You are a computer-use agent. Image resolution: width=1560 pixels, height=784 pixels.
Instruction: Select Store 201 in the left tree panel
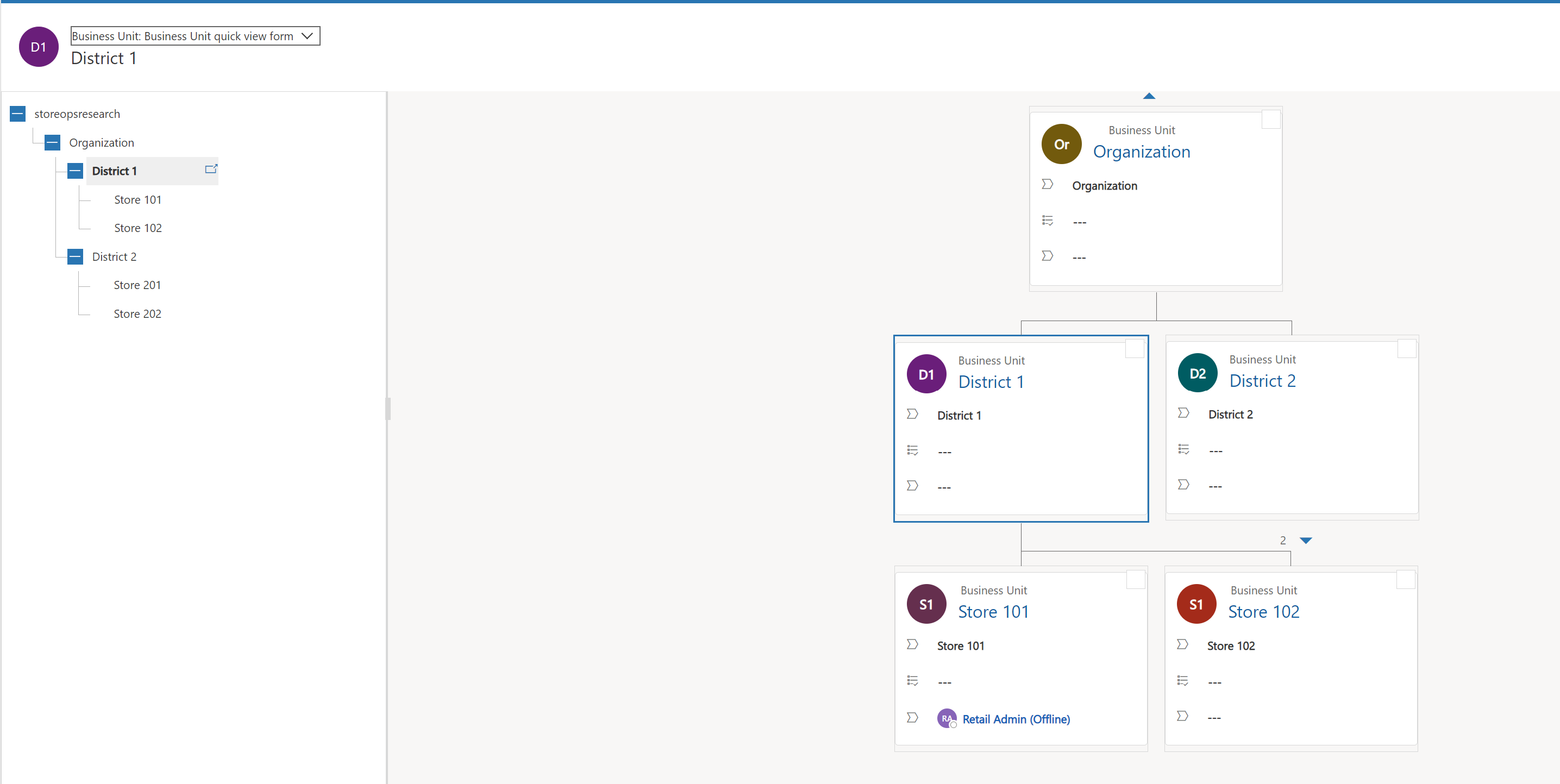tap(138, 285)
